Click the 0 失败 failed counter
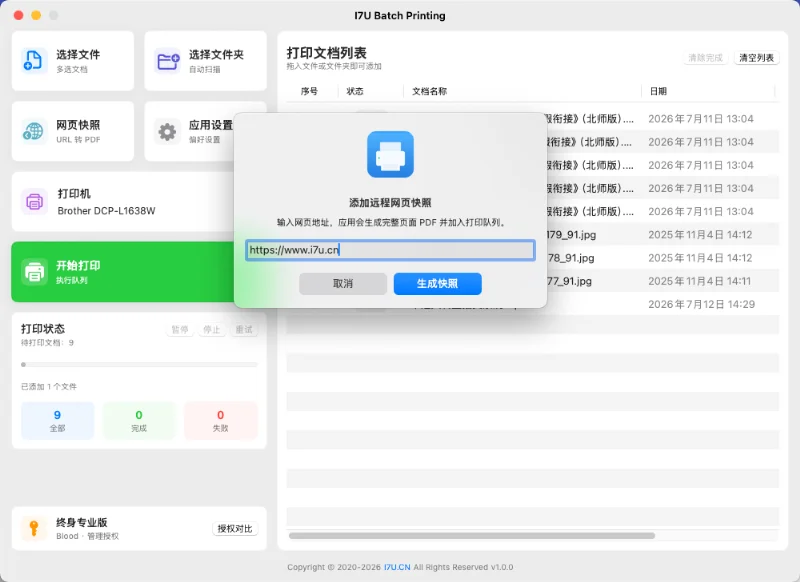The width and height of the screenshot is (800, 582). (220, 420)
